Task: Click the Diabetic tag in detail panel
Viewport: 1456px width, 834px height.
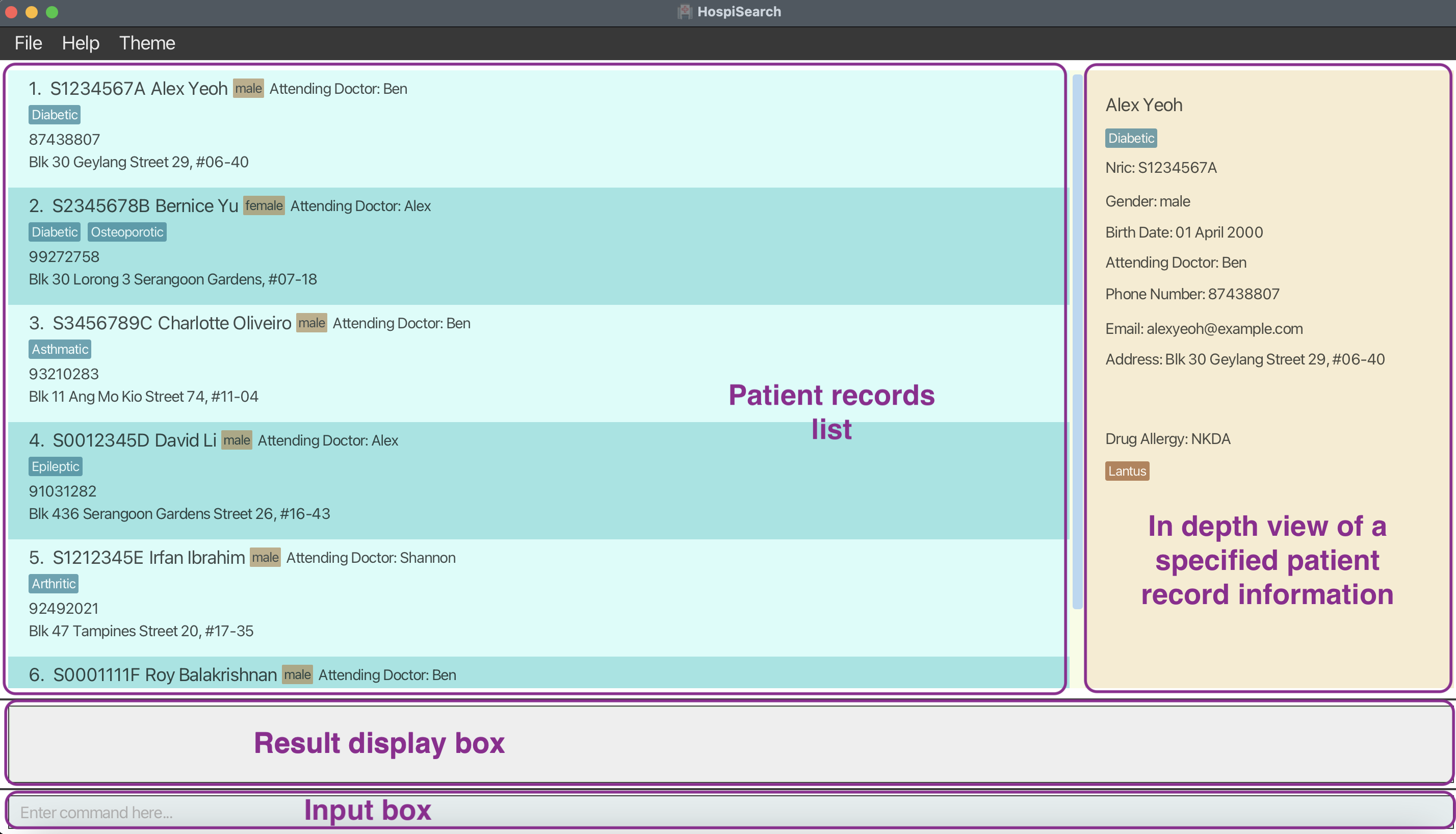Action: click(x=1131, y=138)
